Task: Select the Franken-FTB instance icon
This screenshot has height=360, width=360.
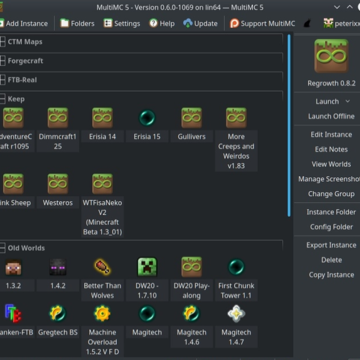Action: click(x=13, y=313)
